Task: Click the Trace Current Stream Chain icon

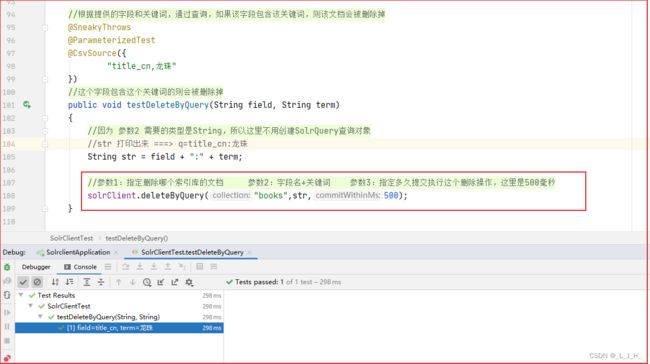Action: coord(213,267)
